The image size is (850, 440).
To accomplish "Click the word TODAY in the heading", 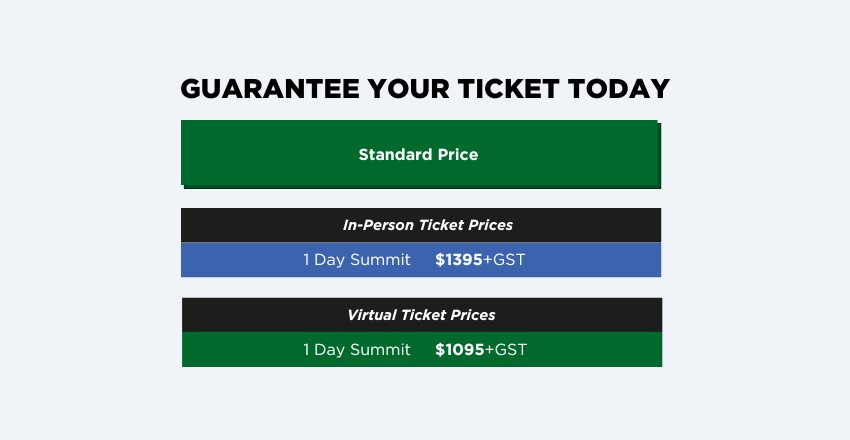I will 619,89.
